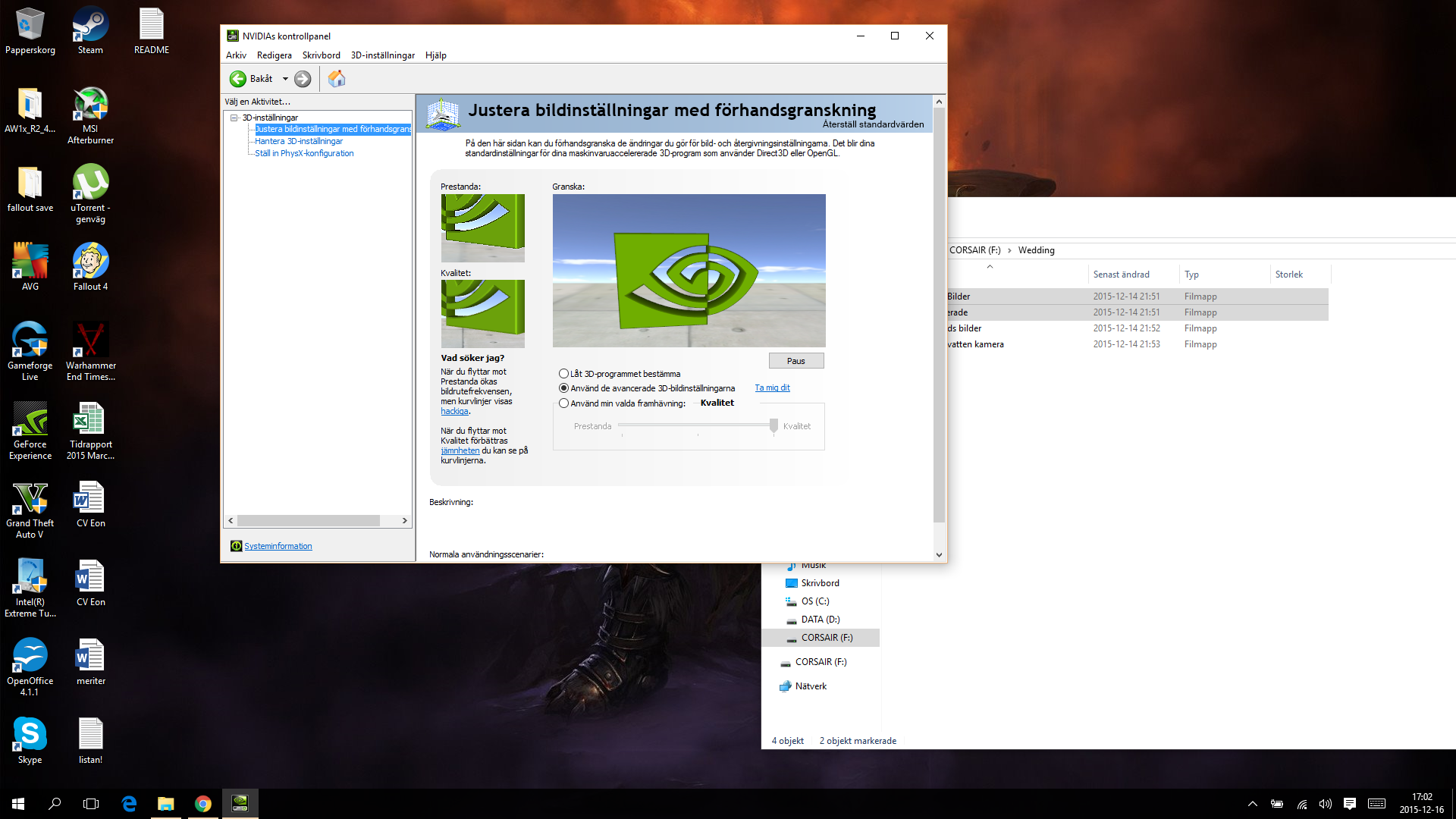Show hidden tray icons chevron

point(1253,804)
